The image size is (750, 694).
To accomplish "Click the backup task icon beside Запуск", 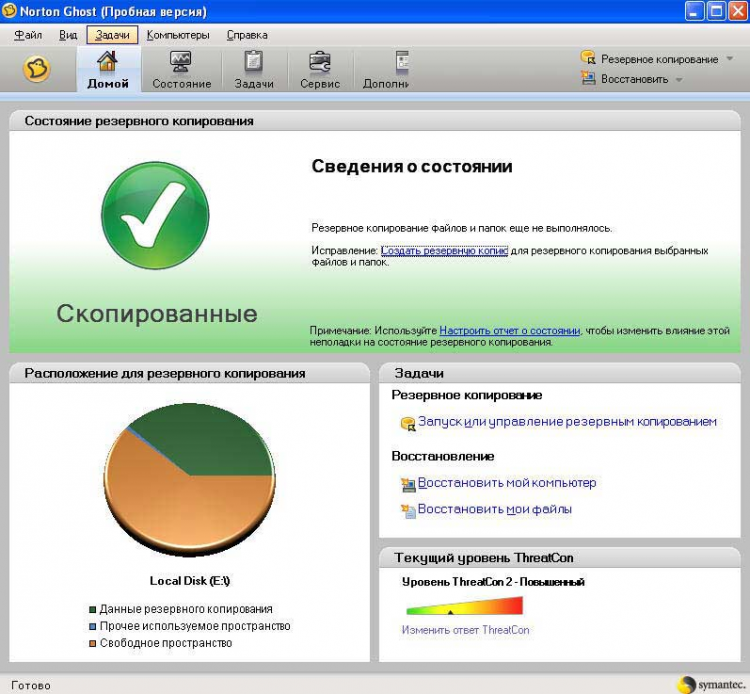I will point(408,424).
